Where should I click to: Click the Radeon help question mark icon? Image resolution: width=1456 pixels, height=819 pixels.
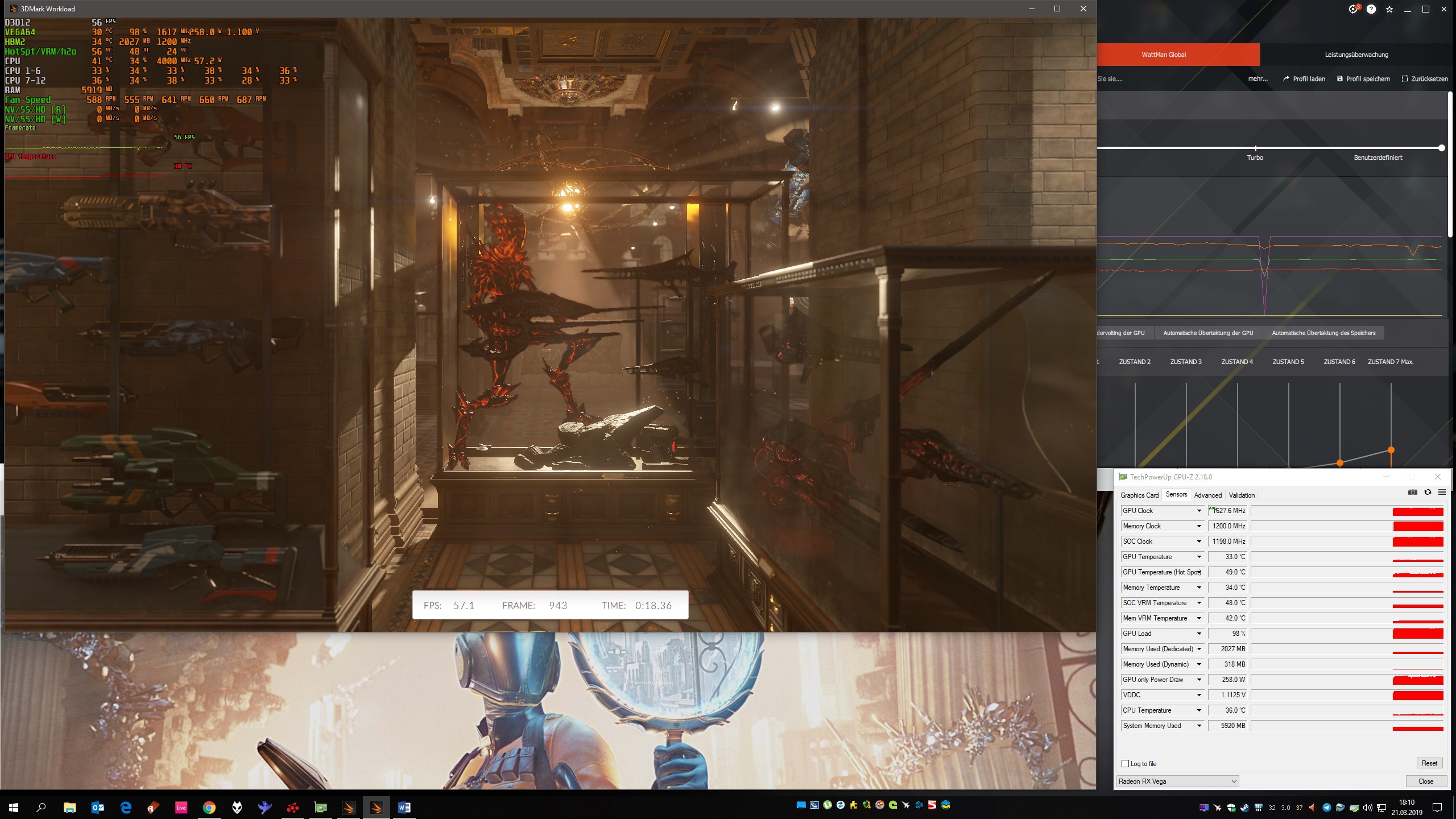point(1371,9)
